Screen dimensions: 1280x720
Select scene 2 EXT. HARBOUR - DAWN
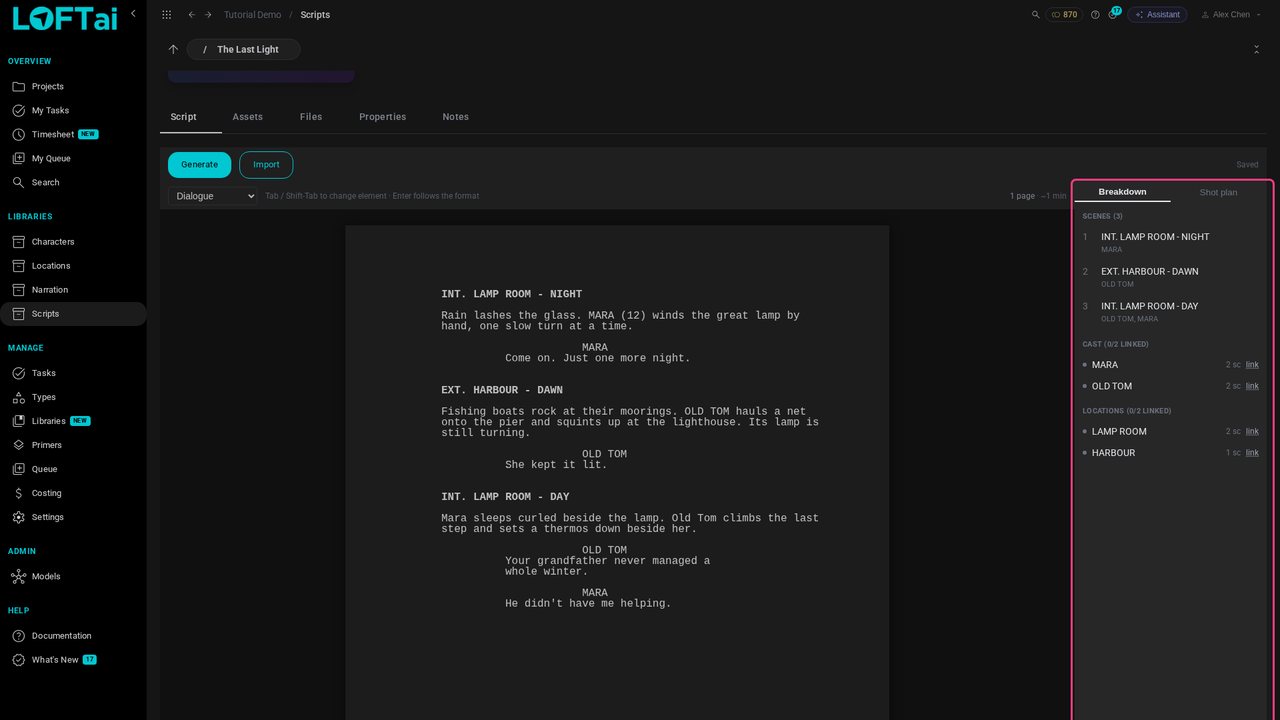pyautogui.click(x=1171, y=277)
